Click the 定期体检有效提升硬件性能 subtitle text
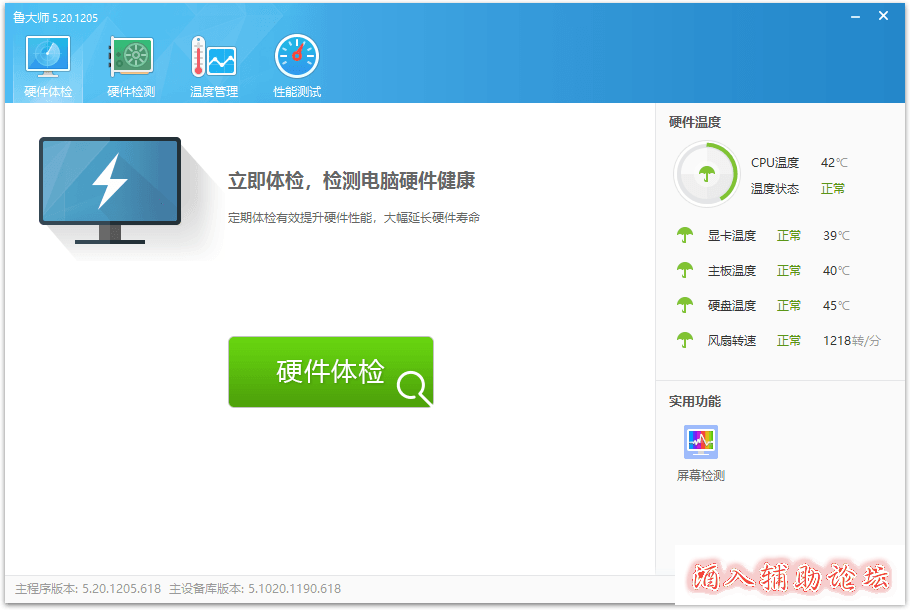The width and height of the screenshot is (910, 610). coord(353,218)
